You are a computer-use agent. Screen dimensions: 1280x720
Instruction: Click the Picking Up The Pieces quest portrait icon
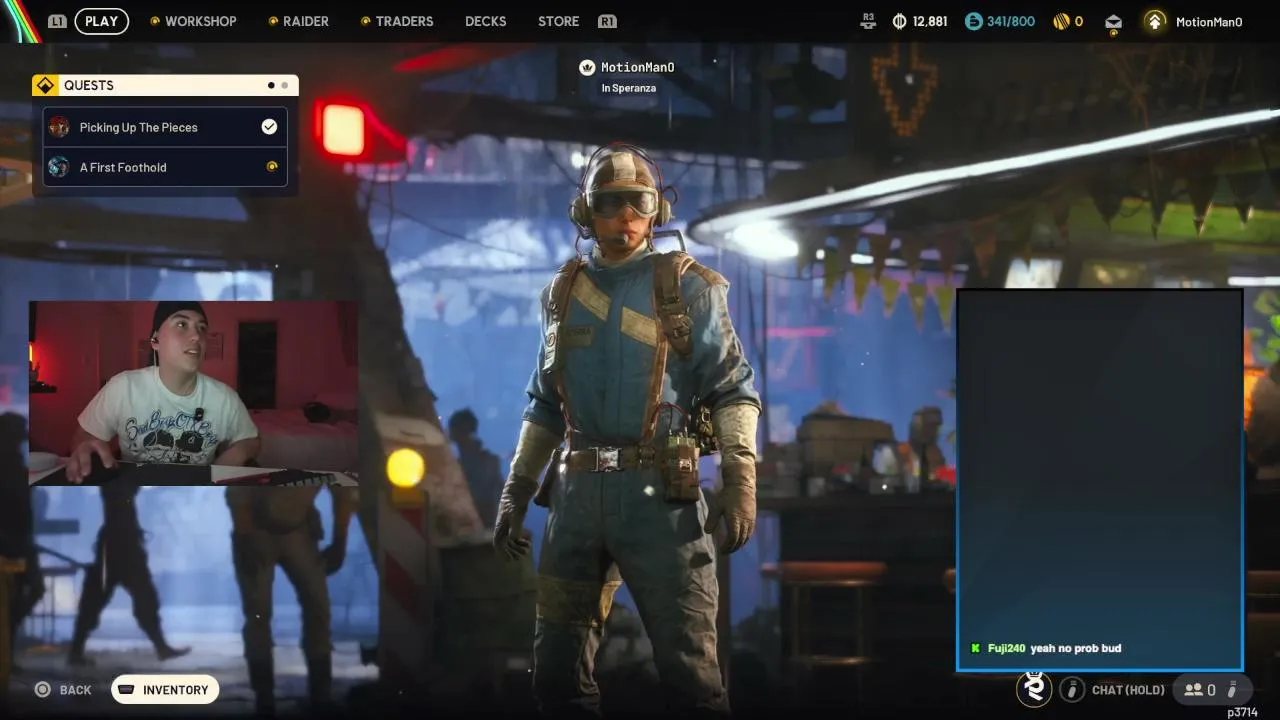coord(59,127)
